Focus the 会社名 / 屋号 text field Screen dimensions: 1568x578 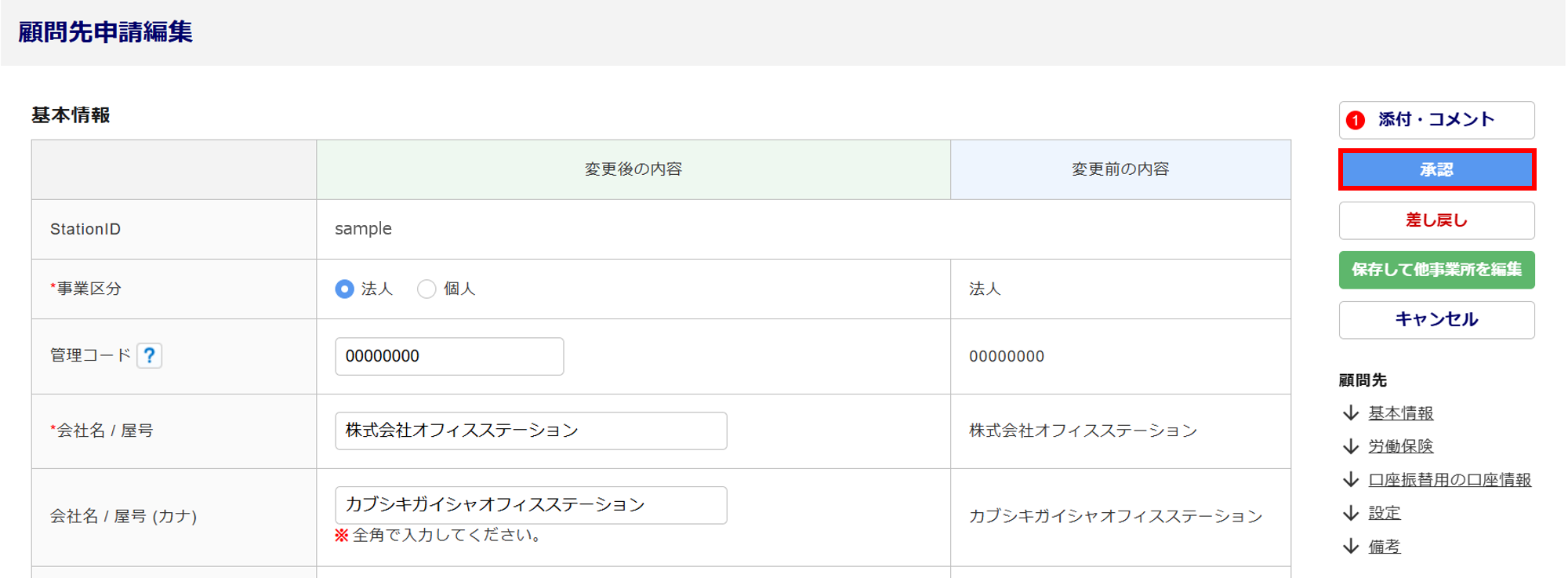530,431
